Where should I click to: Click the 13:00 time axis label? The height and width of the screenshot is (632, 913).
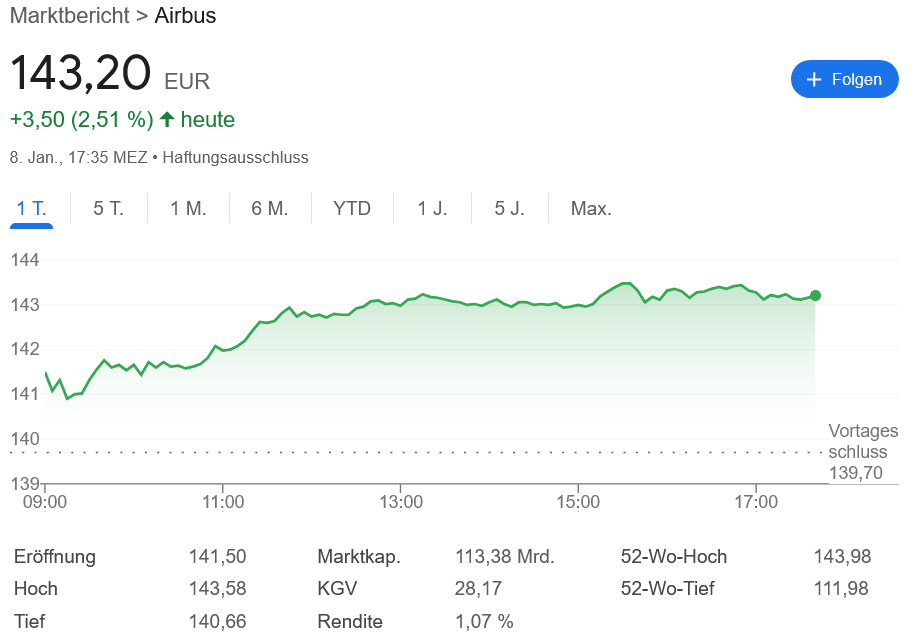[x=400, y=502]
